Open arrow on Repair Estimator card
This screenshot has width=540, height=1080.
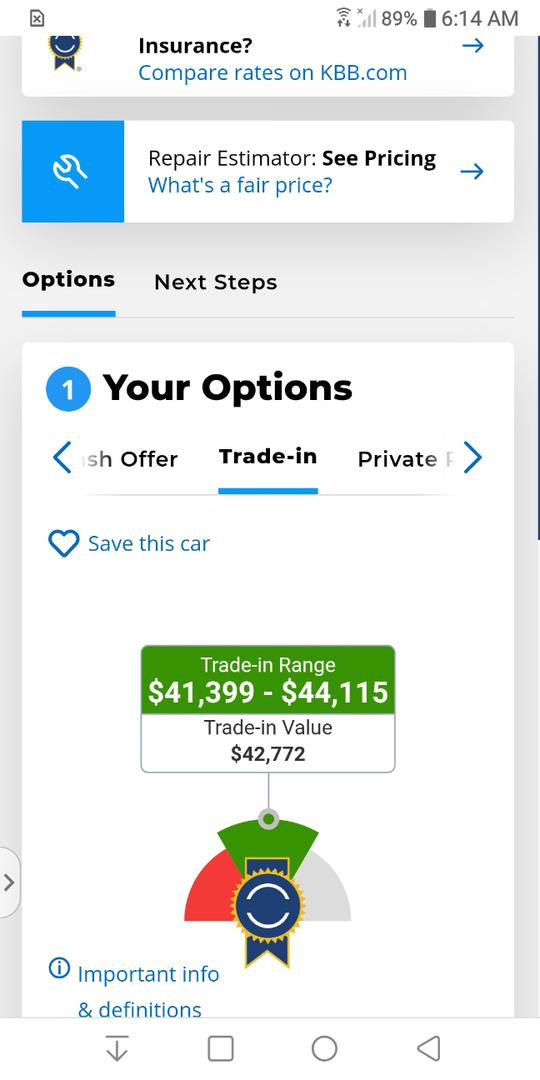point(472,172)
